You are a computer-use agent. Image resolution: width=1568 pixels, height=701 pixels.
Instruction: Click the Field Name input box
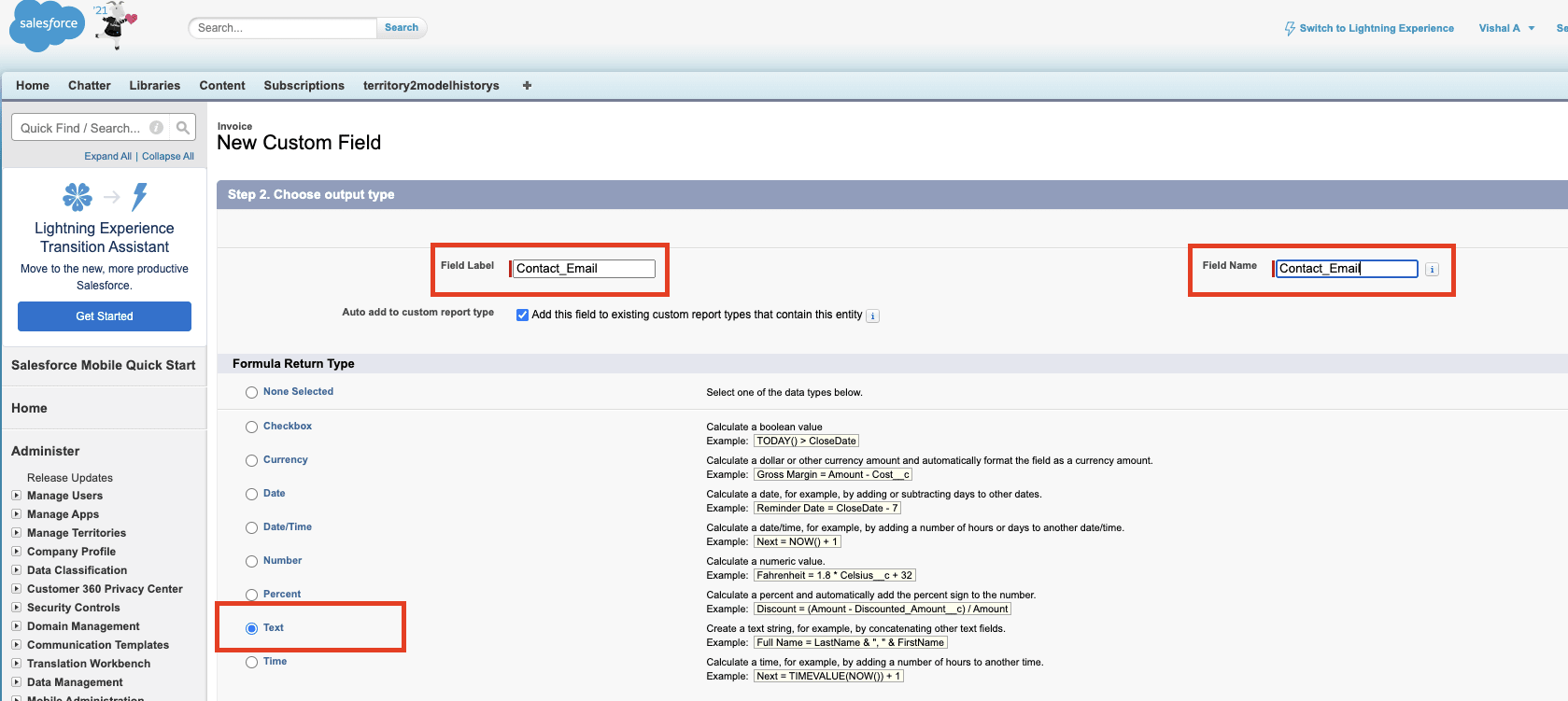pyautogui.click(x=1347, y=269)
